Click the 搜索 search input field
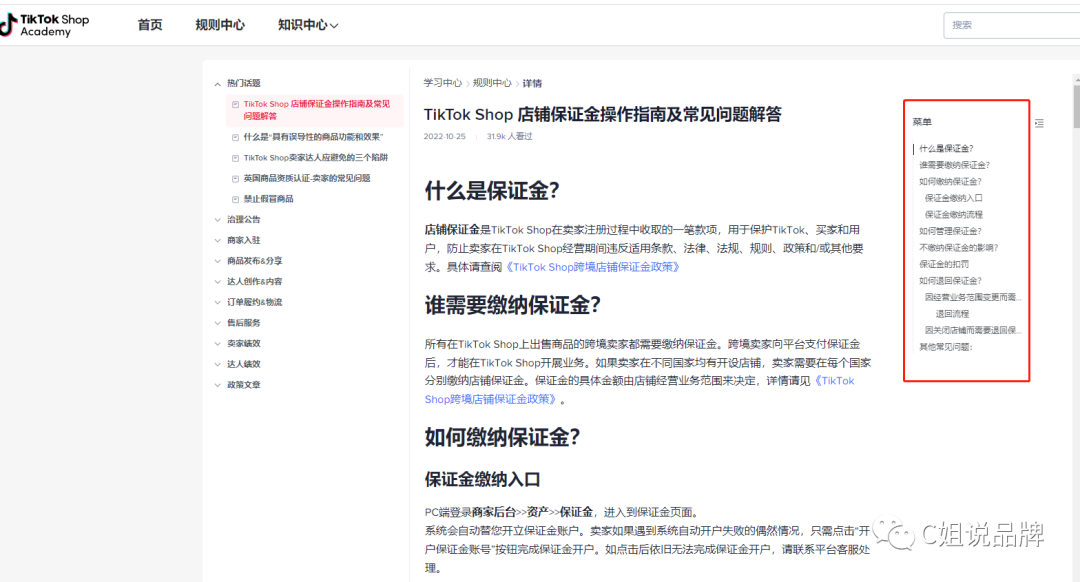The width and height of the screenshot is (1080, 582). pyautogui.click(x=1011, y=24)
